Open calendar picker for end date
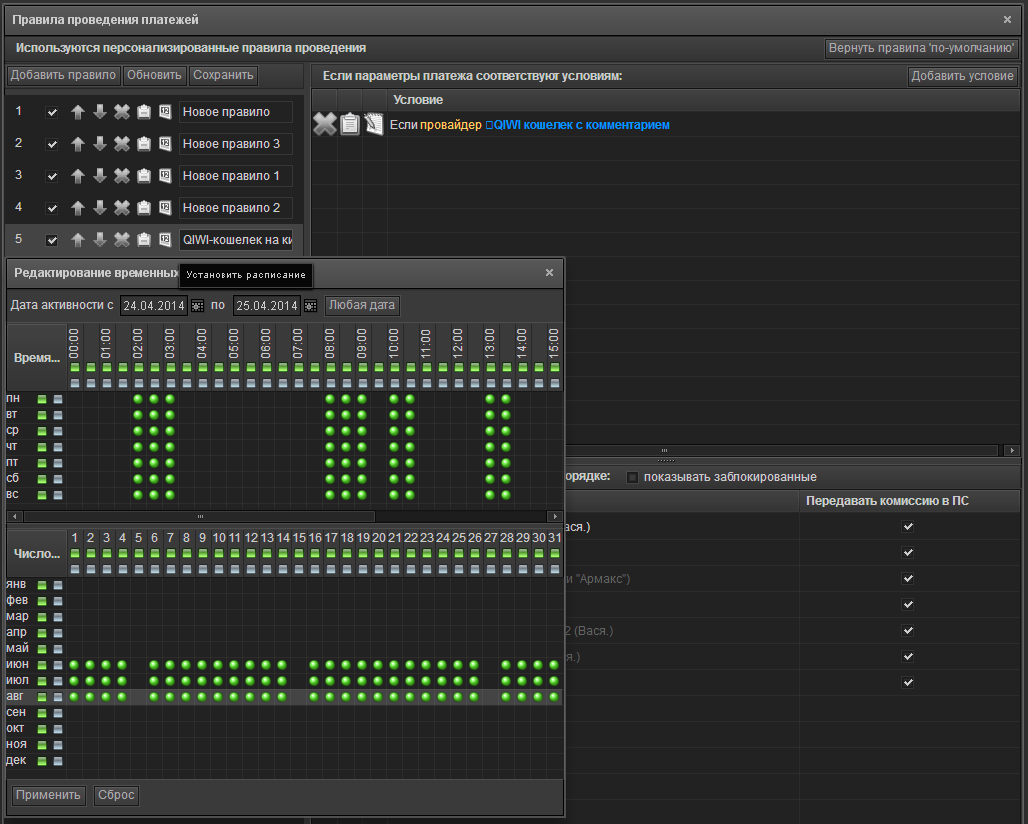This screenshot has height=824, width=1028. point(311,306)
